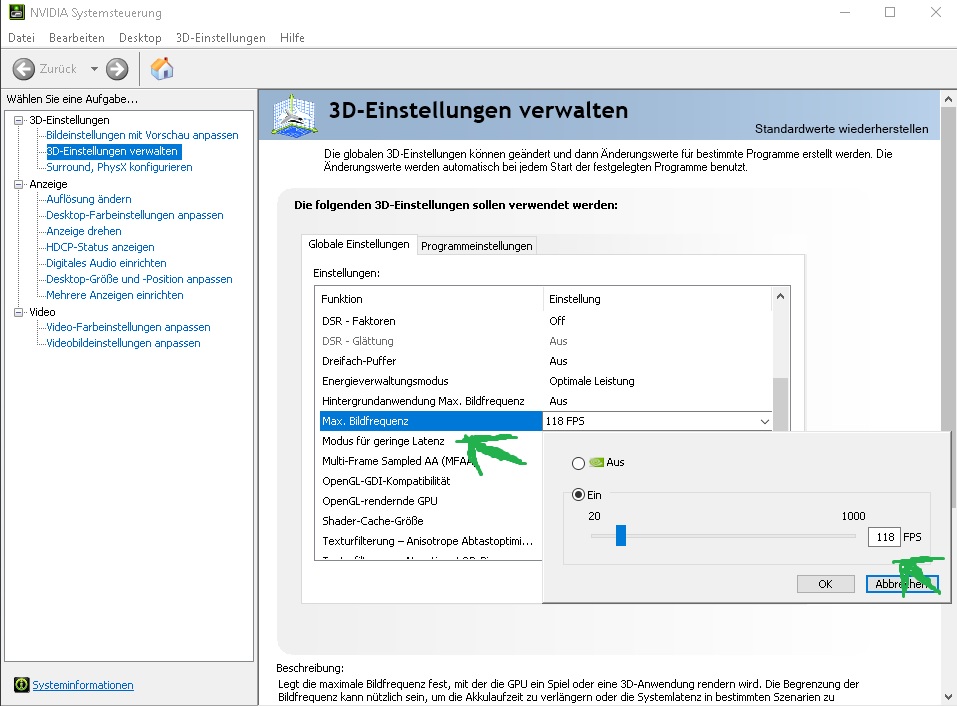Select HDCP-Status anzeigen
This screenshot has height=706, width=957.
[100, 247]
